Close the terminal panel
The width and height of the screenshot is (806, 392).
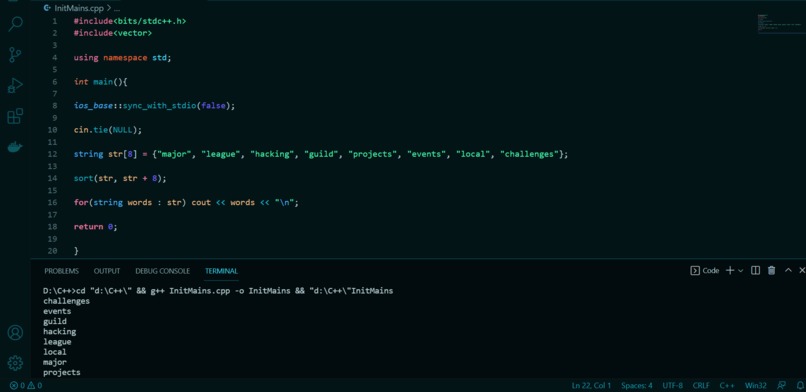click(802, 270)
